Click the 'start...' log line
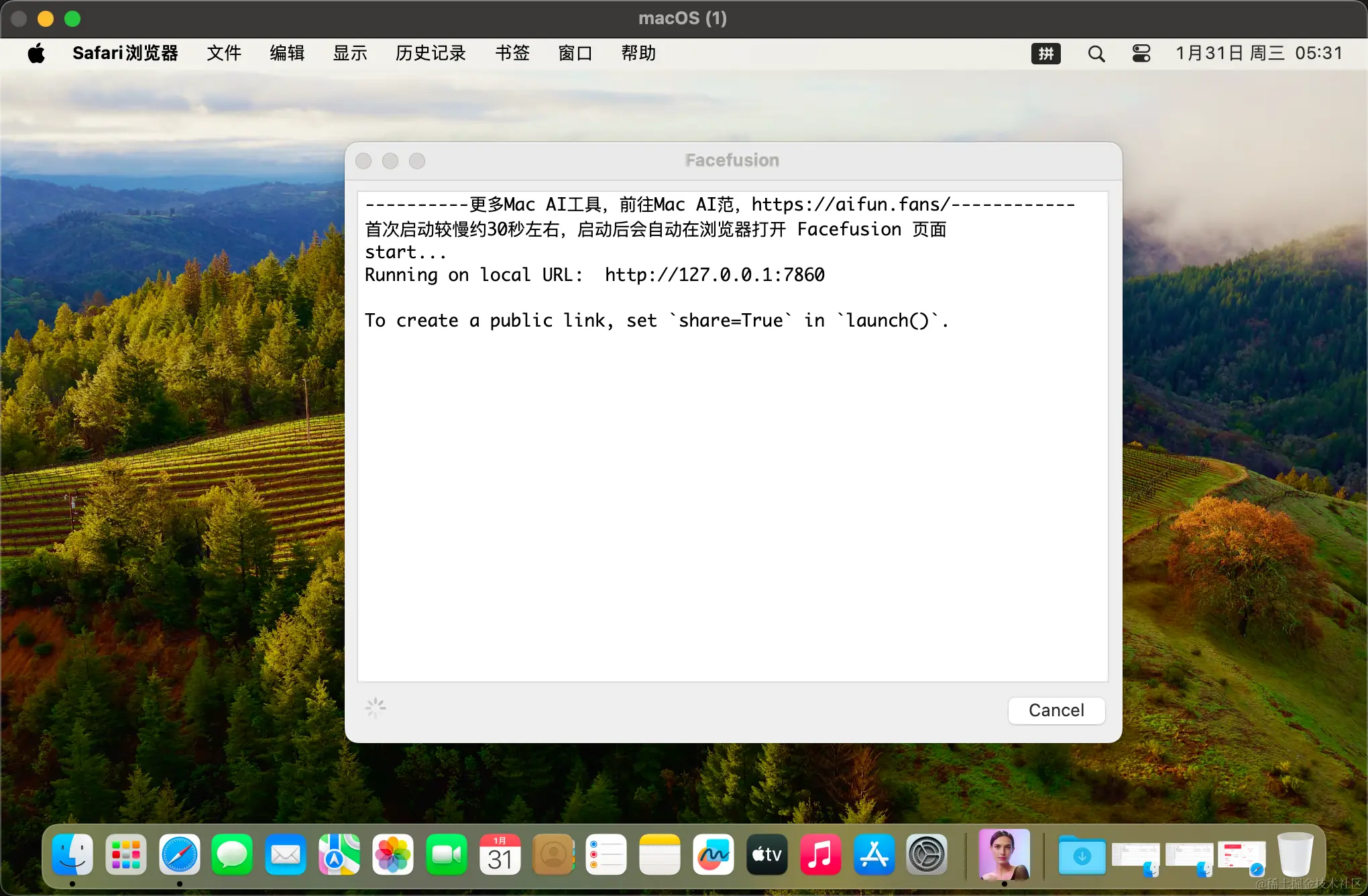The width and height of the screenshot is (1368, 896). (405, 252)
